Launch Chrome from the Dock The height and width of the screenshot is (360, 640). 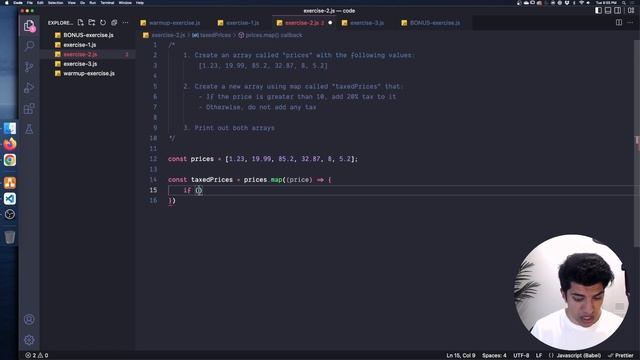10,160
